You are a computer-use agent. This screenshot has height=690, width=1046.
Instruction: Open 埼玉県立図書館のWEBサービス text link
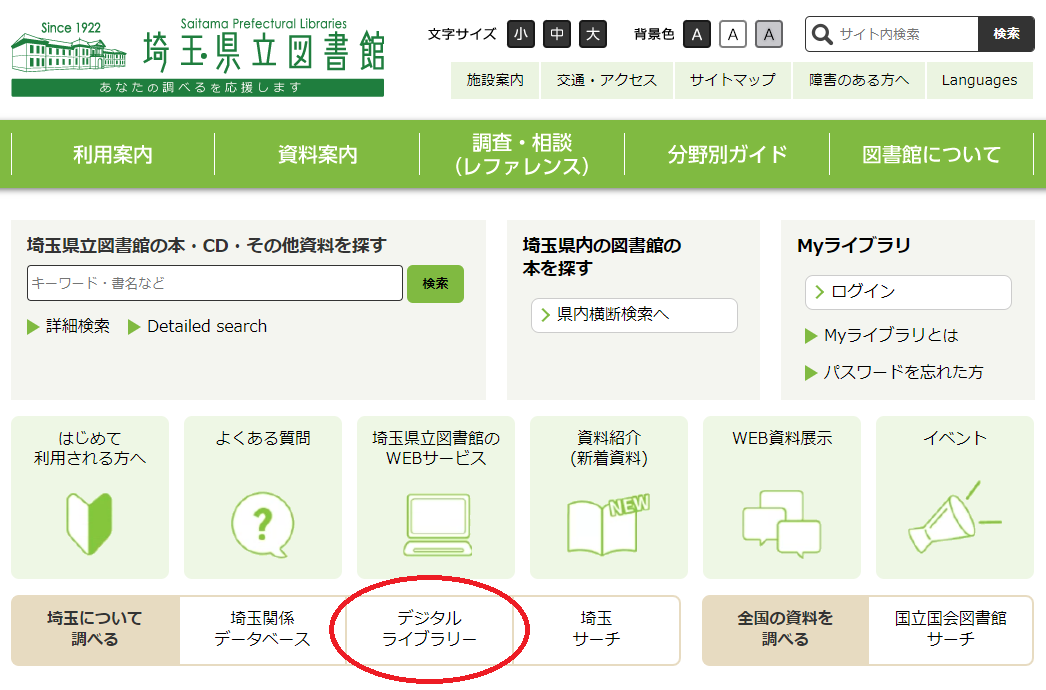[436, 448]
